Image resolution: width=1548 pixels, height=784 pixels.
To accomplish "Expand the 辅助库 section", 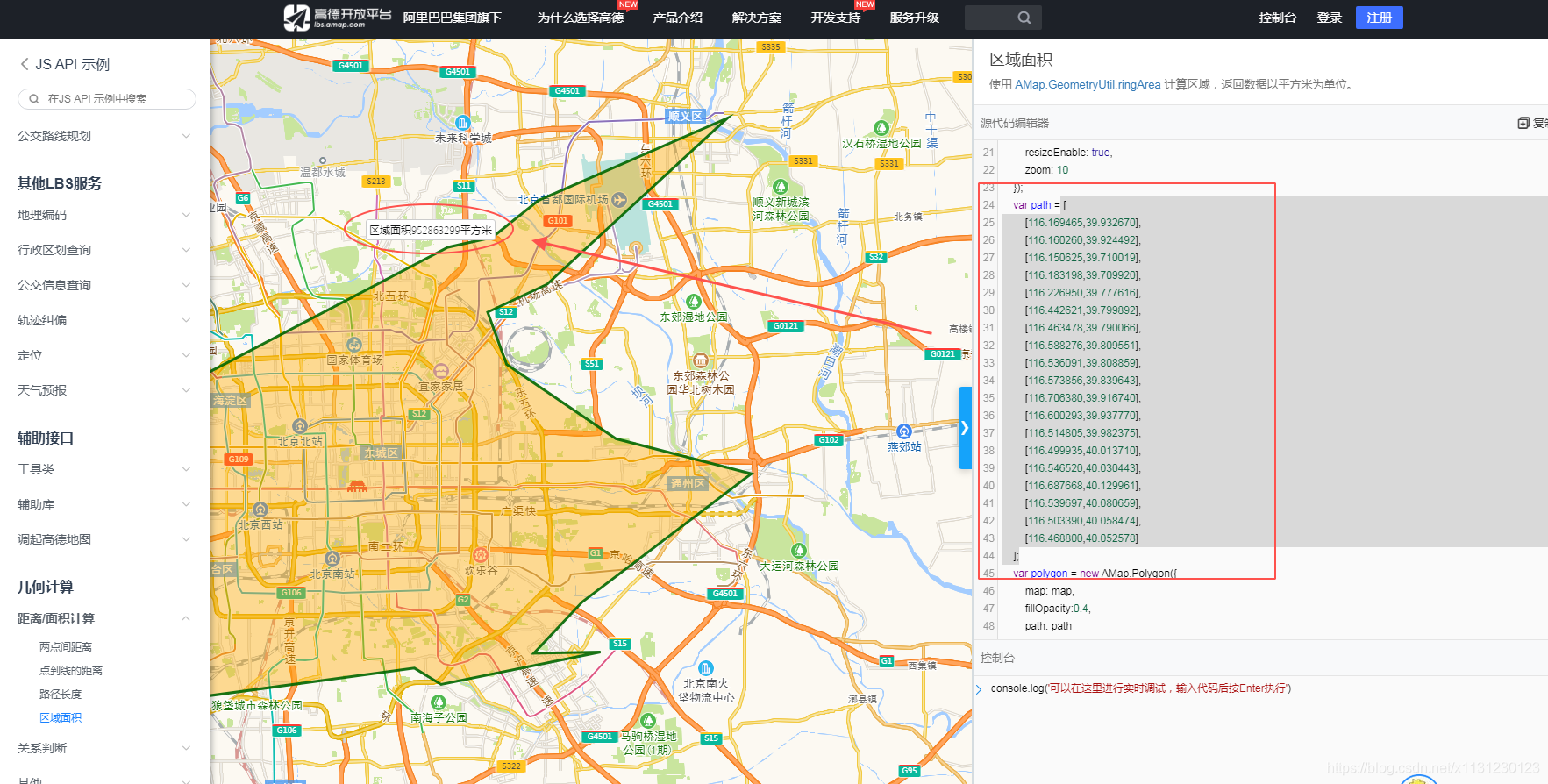I will click(x=105, y=504).
